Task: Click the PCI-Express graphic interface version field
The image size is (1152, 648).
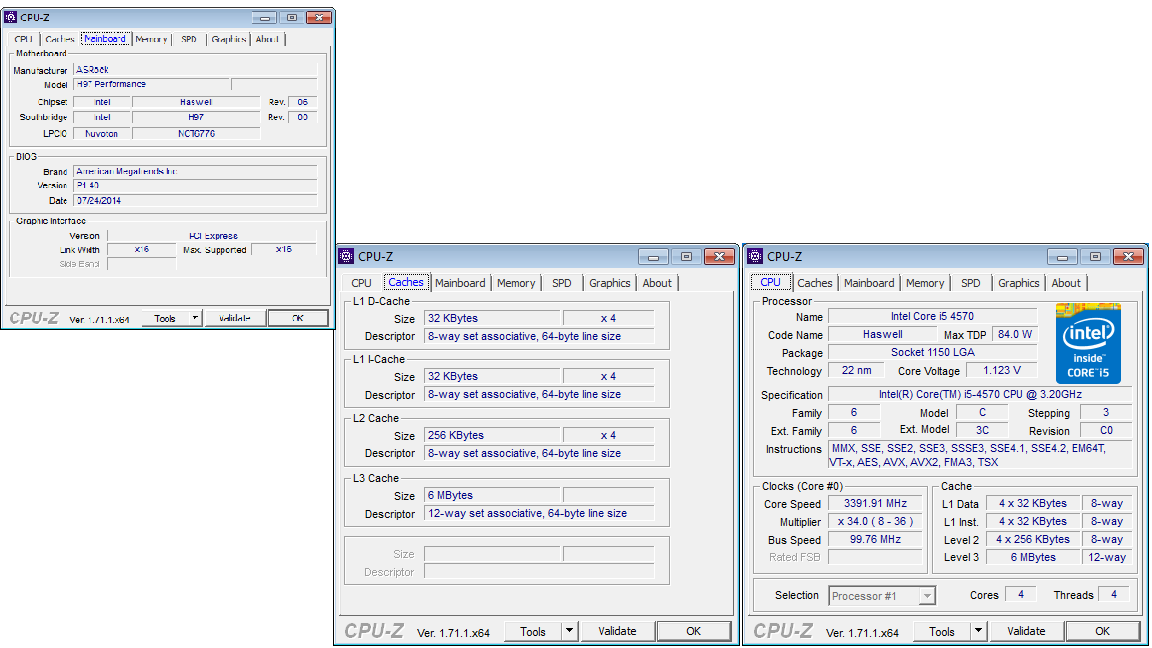Action: pos(213,236)
